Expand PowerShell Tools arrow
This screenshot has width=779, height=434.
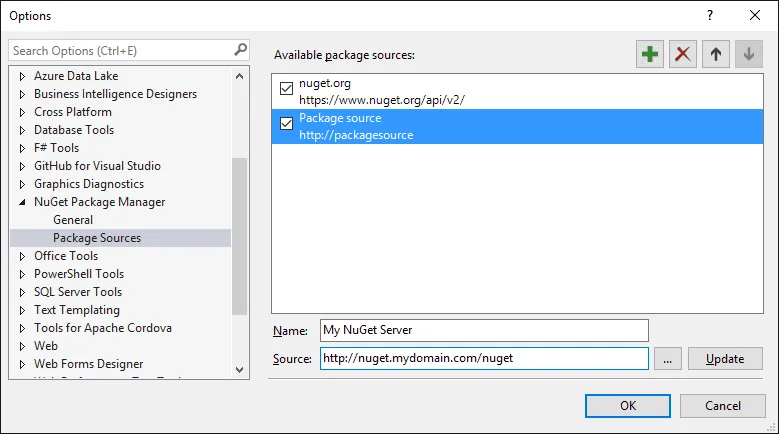22,274
